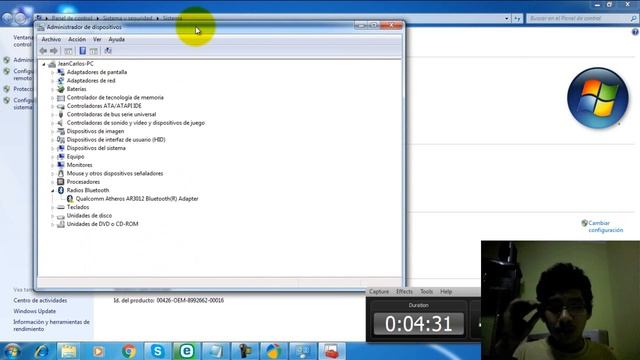The image size is (640, 360).
Task: Open Windows Start menu orb
Action: pos(12,351)
